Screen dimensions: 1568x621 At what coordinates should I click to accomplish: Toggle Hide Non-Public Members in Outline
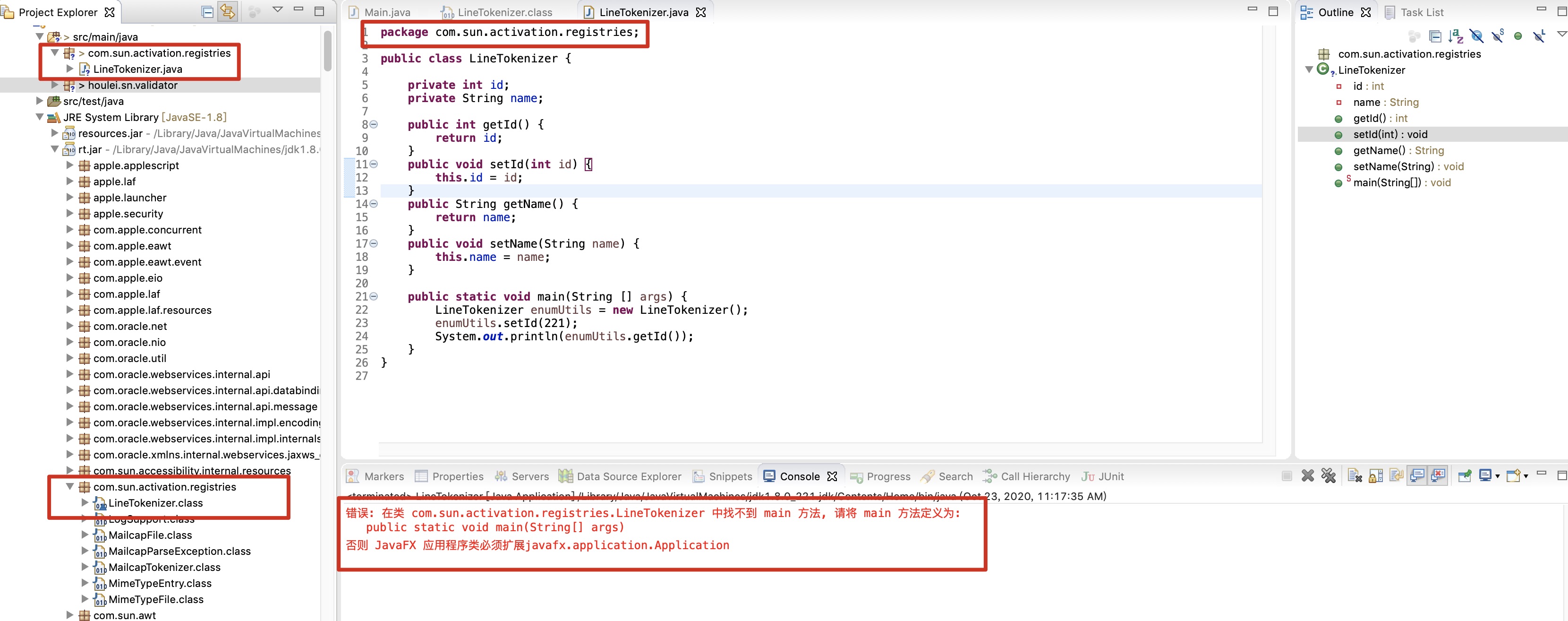click(1518, 36)
